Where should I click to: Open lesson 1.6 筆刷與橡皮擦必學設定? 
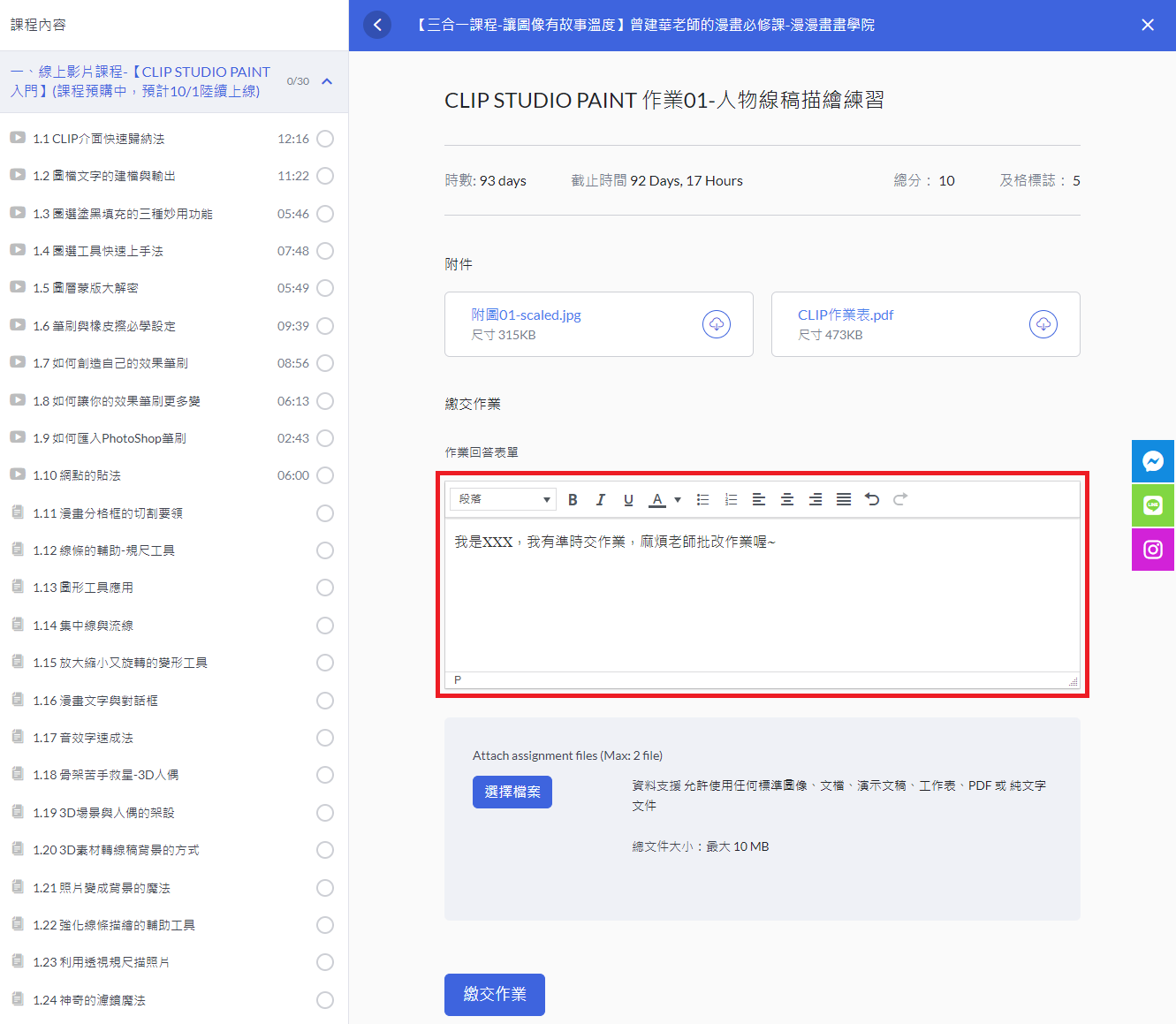104,326
